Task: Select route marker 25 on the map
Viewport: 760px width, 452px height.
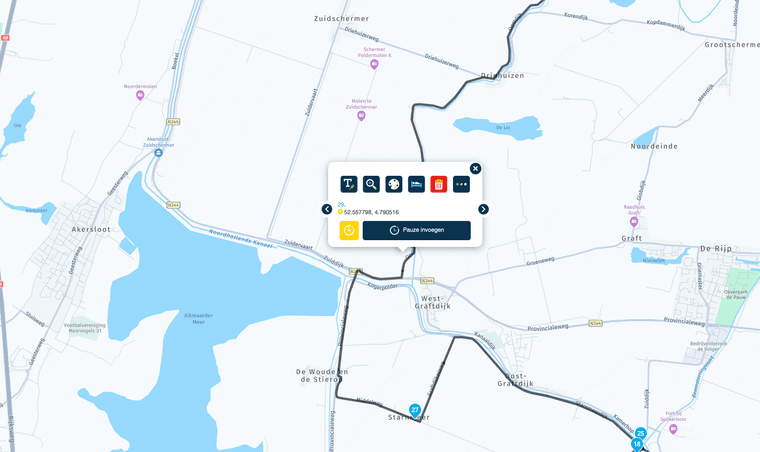Action: [641, 433]
